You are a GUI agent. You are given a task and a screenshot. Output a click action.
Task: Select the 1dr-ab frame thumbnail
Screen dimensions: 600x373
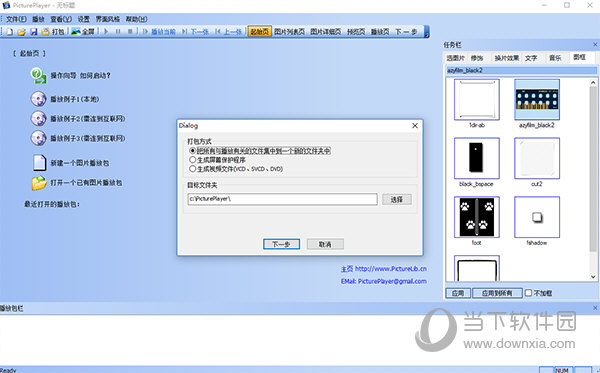click(477, 99)
